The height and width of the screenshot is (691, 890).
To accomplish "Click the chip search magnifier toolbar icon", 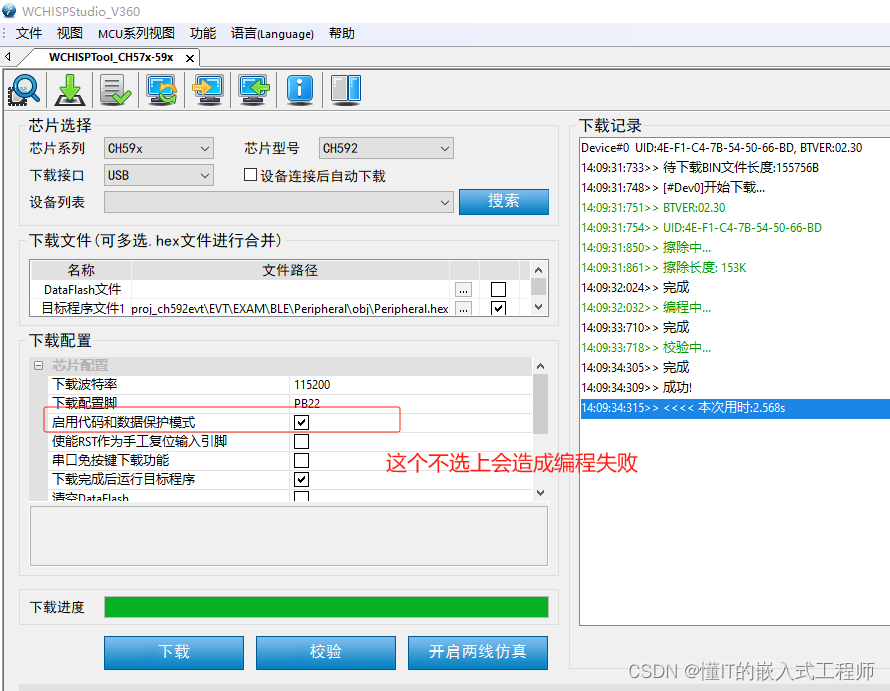I will 24,90.
